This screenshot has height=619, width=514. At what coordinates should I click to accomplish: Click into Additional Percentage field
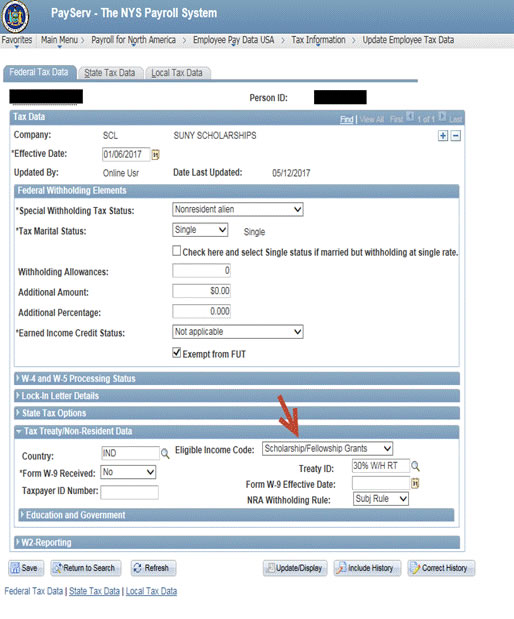coord(201,311)
